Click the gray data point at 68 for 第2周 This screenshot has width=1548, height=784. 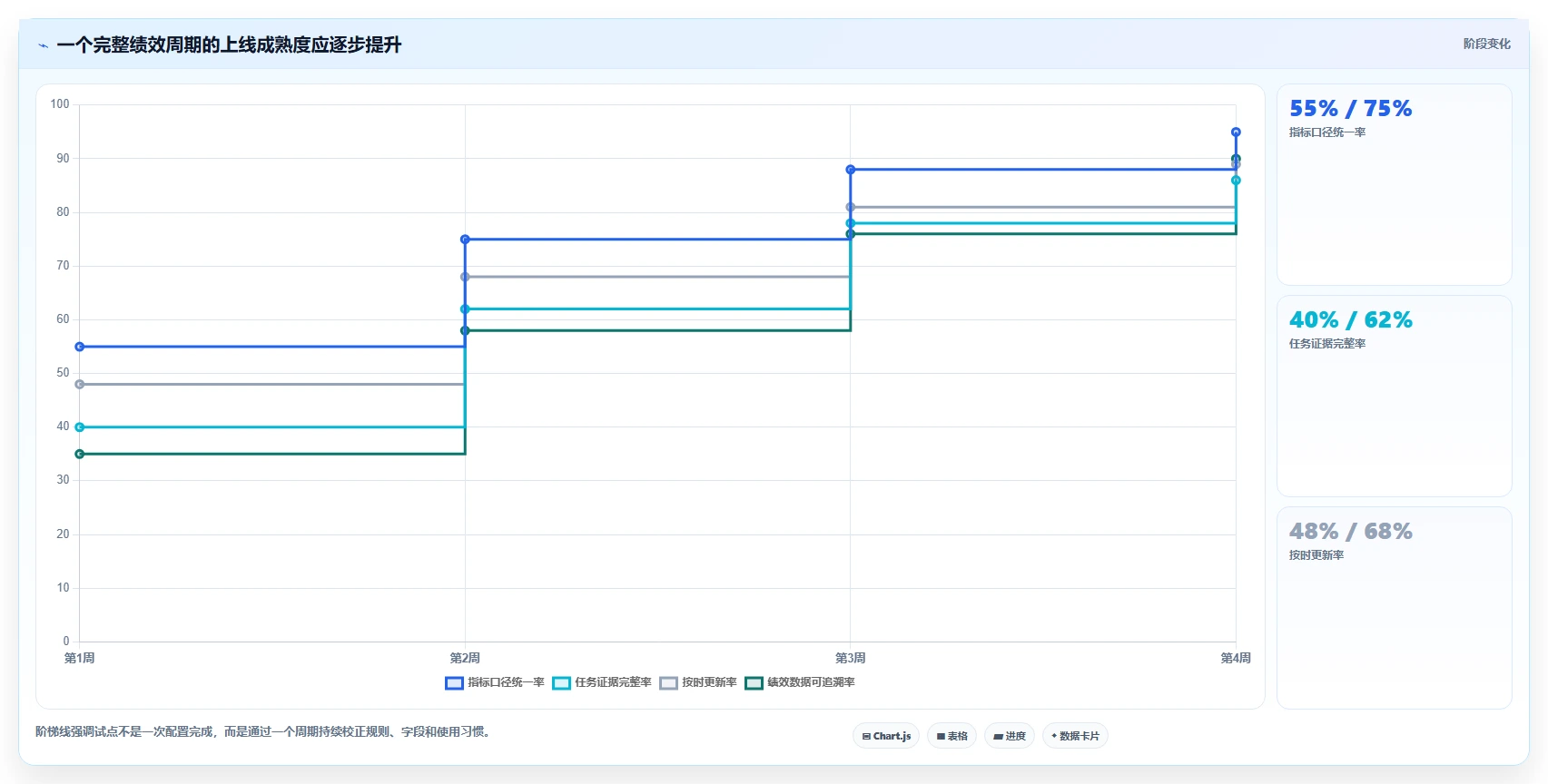coord(465,277)
